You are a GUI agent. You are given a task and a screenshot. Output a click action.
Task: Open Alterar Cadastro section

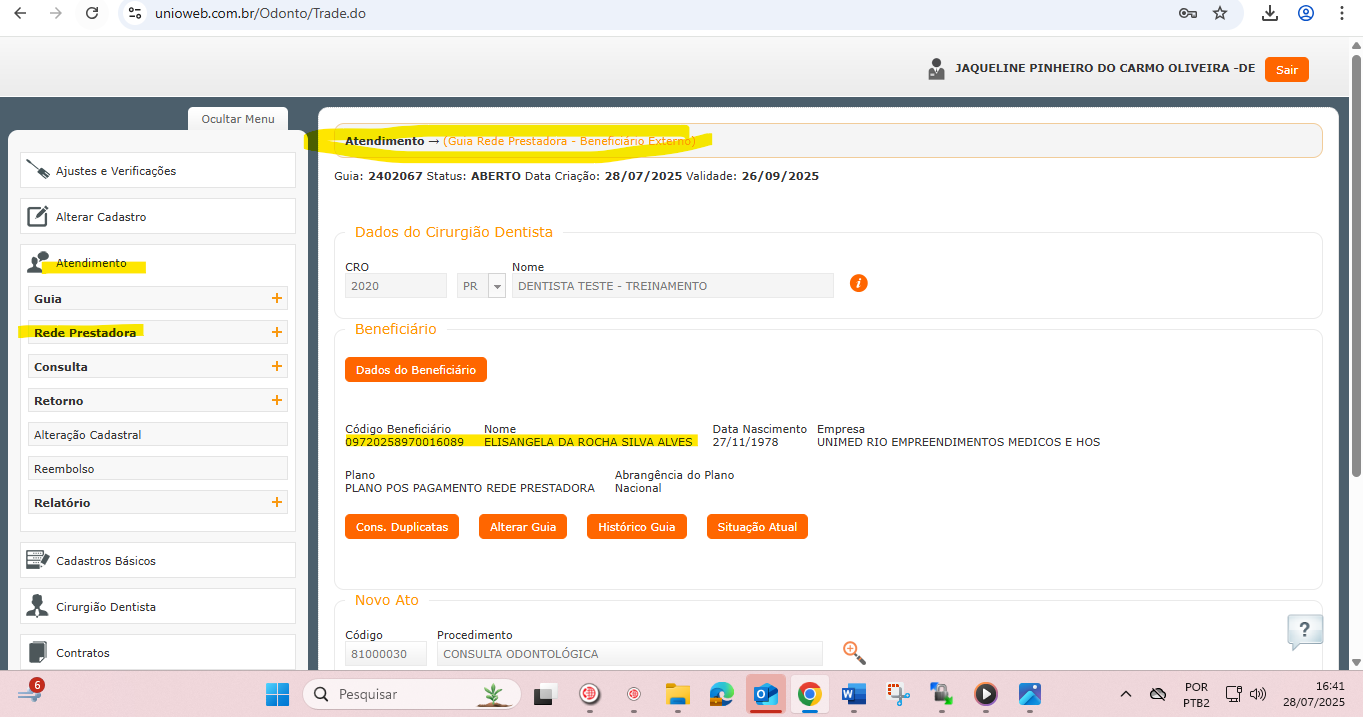(158, 217)
